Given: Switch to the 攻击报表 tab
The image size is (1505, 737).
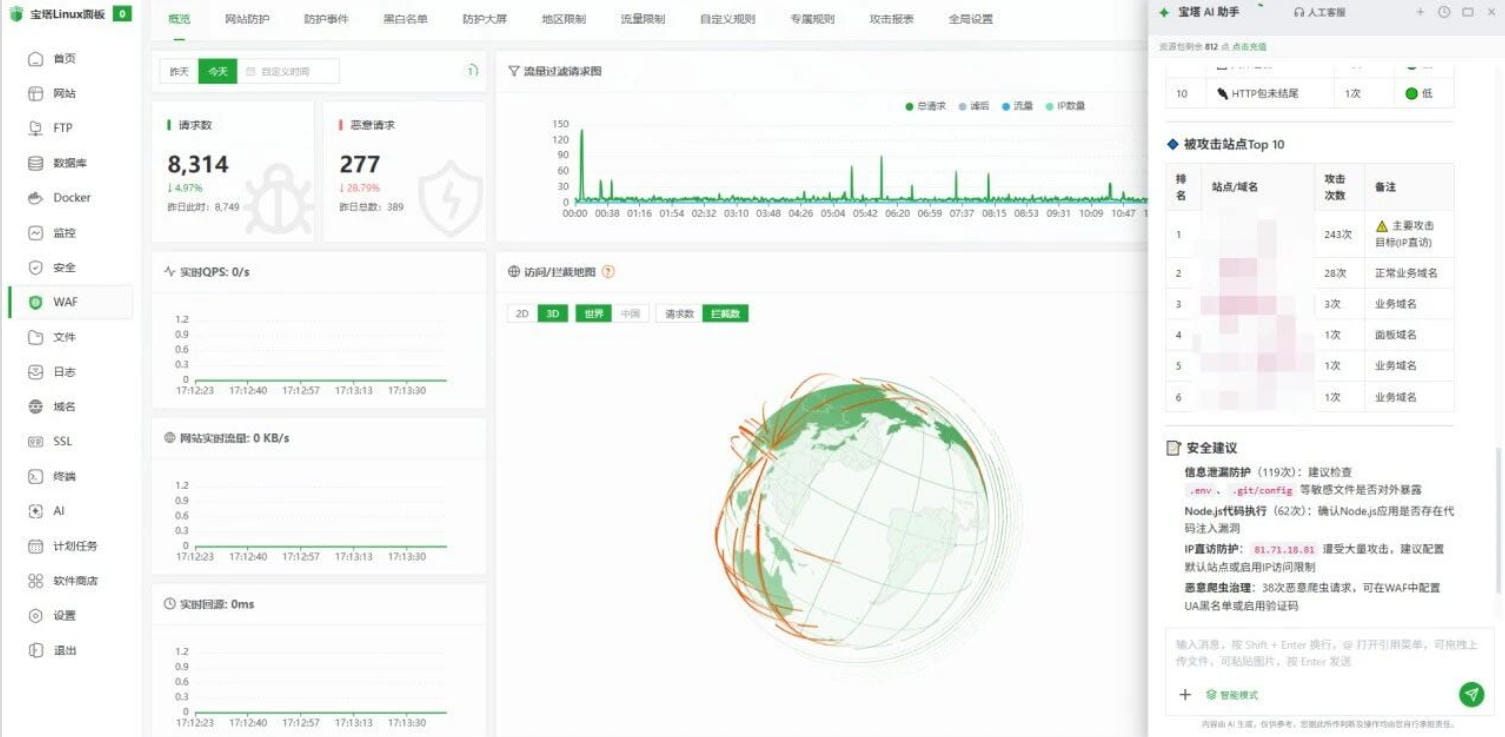Looking at the screenshot, I should tap(892, 19).
